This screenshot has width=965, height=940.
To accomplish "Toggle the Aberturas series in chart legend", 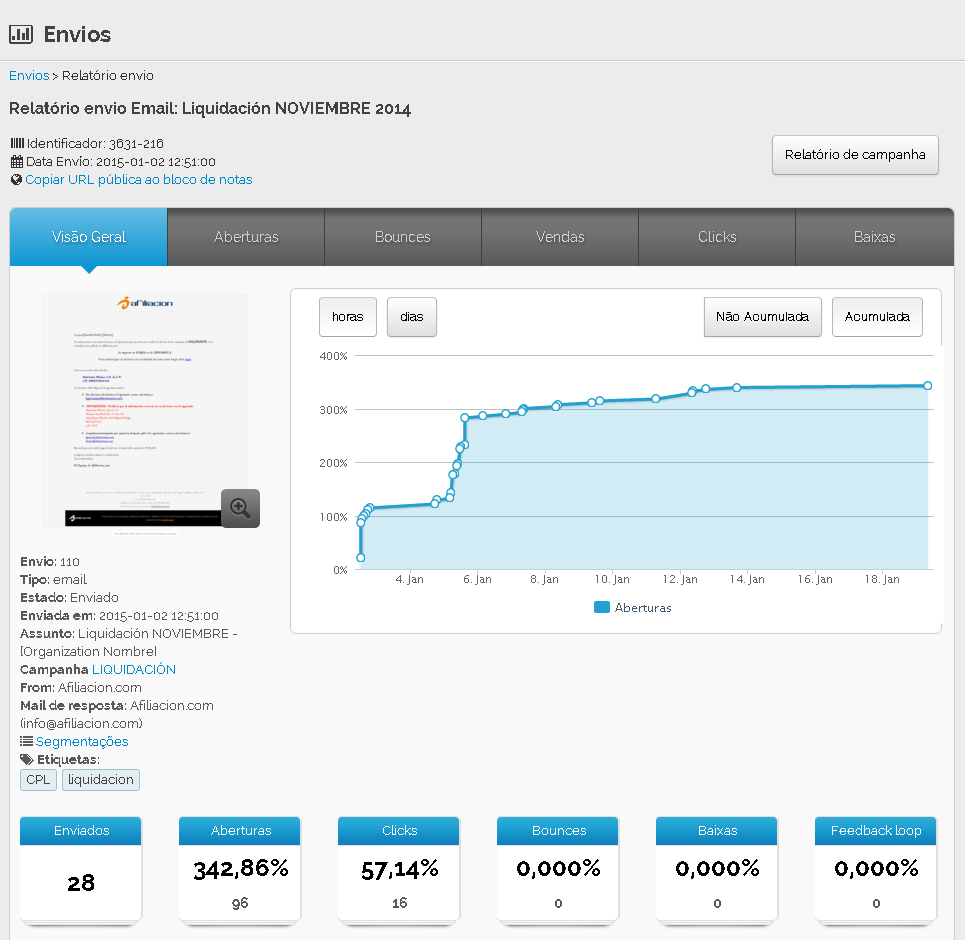I will [x=633, y=607].
